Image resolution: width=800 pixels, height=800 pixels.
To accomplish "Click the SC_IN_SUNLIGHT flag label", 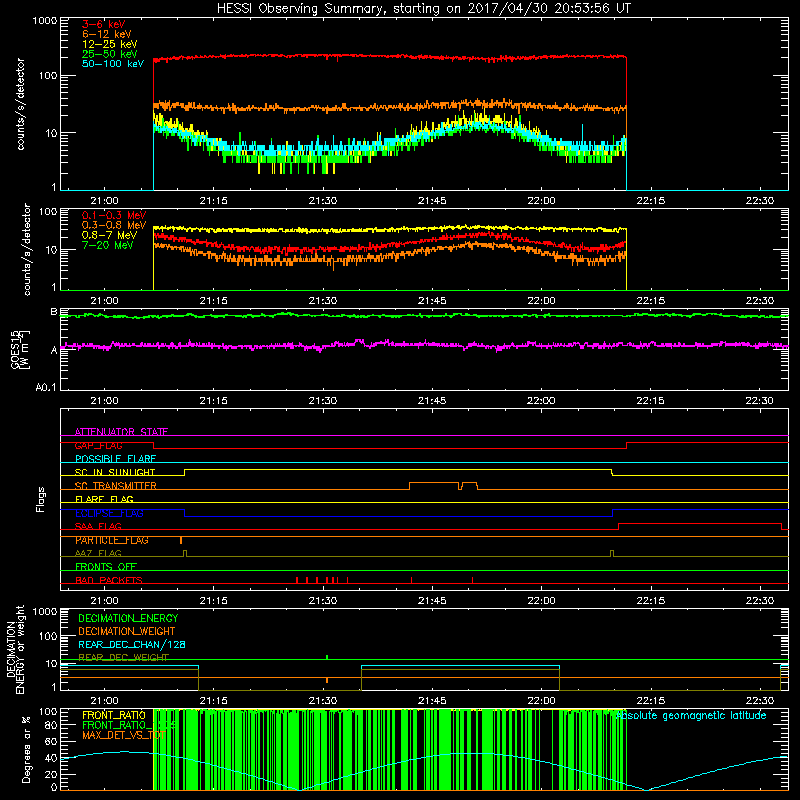I will 115,472.
